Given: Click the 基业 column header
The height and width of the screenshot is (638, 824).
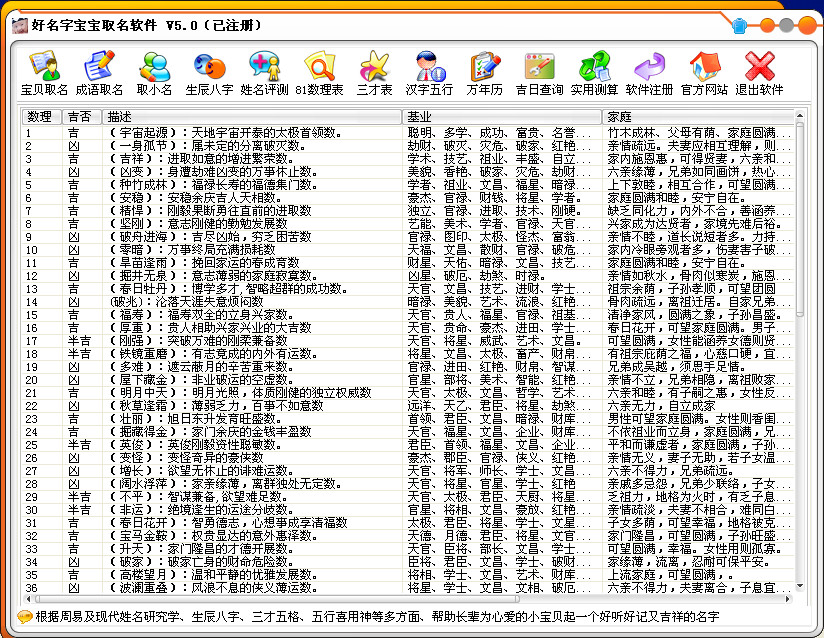Looking at the screenshot, I should tap(502, 117).
